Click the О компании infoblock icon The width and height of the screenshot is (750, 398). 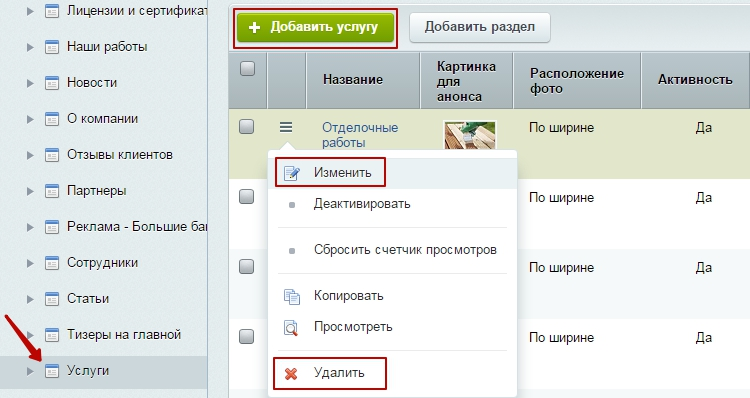pos(52,119)
